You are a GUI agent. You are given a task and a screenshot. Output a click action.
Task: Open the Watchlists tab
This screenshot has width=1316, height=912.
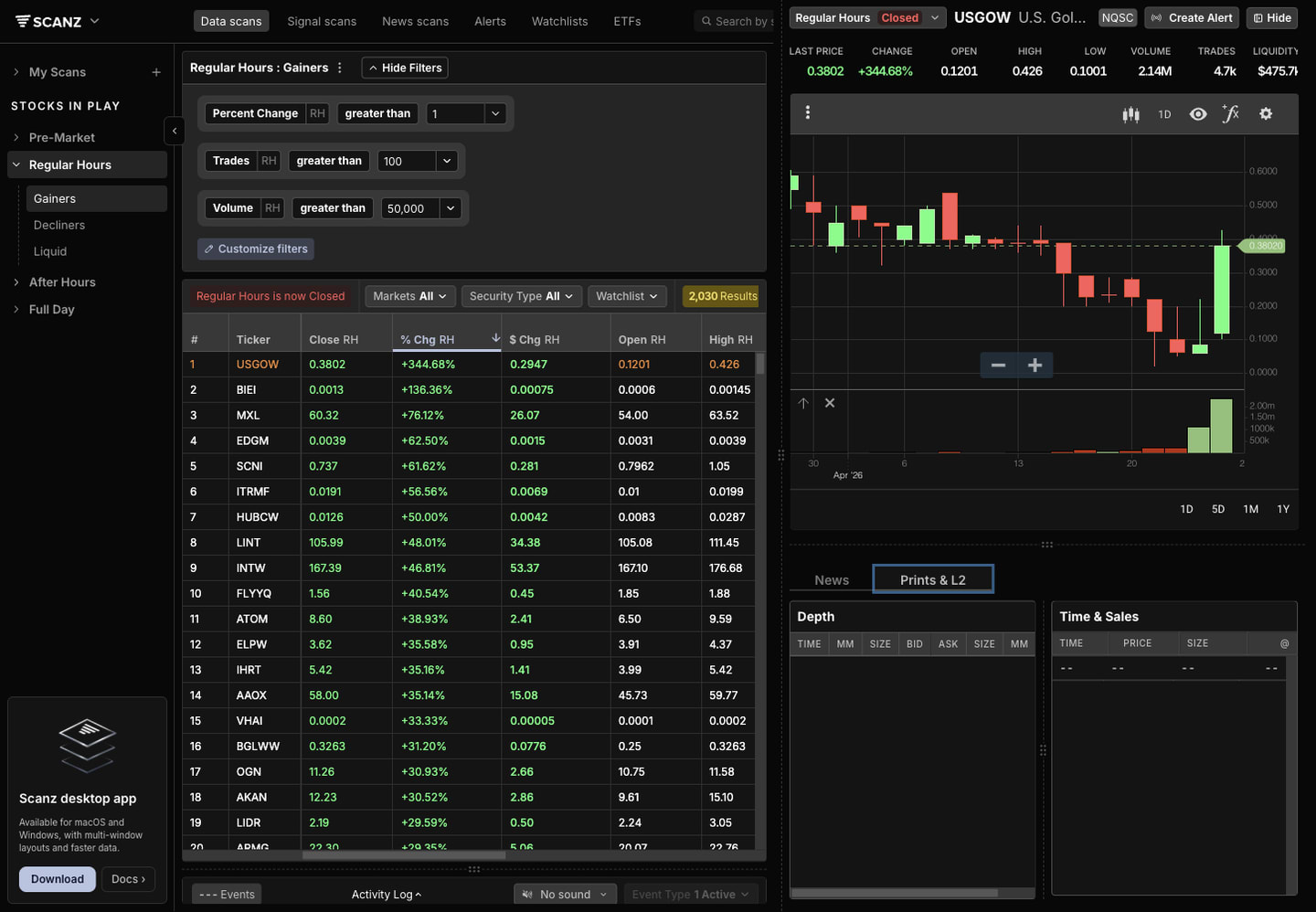click(x=559, y=21)
